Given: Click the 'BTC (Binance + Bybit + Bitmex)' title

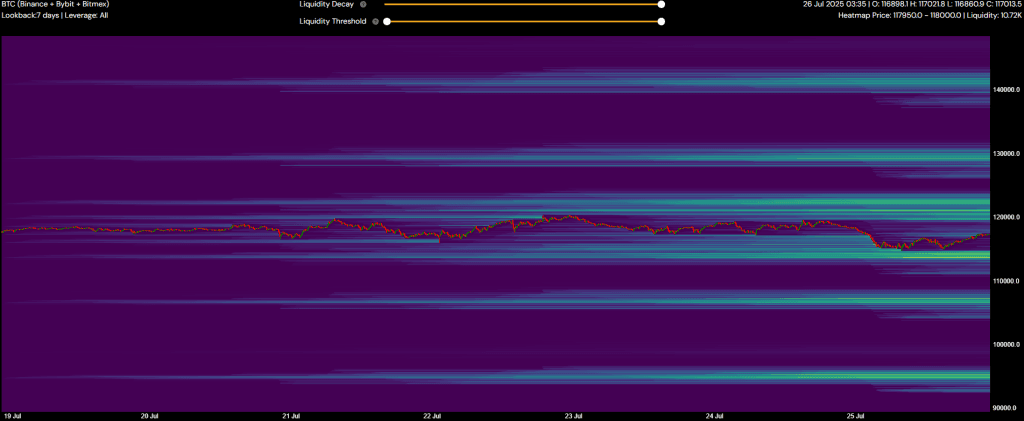Looking at the screenshot, I should pos(56,4).
